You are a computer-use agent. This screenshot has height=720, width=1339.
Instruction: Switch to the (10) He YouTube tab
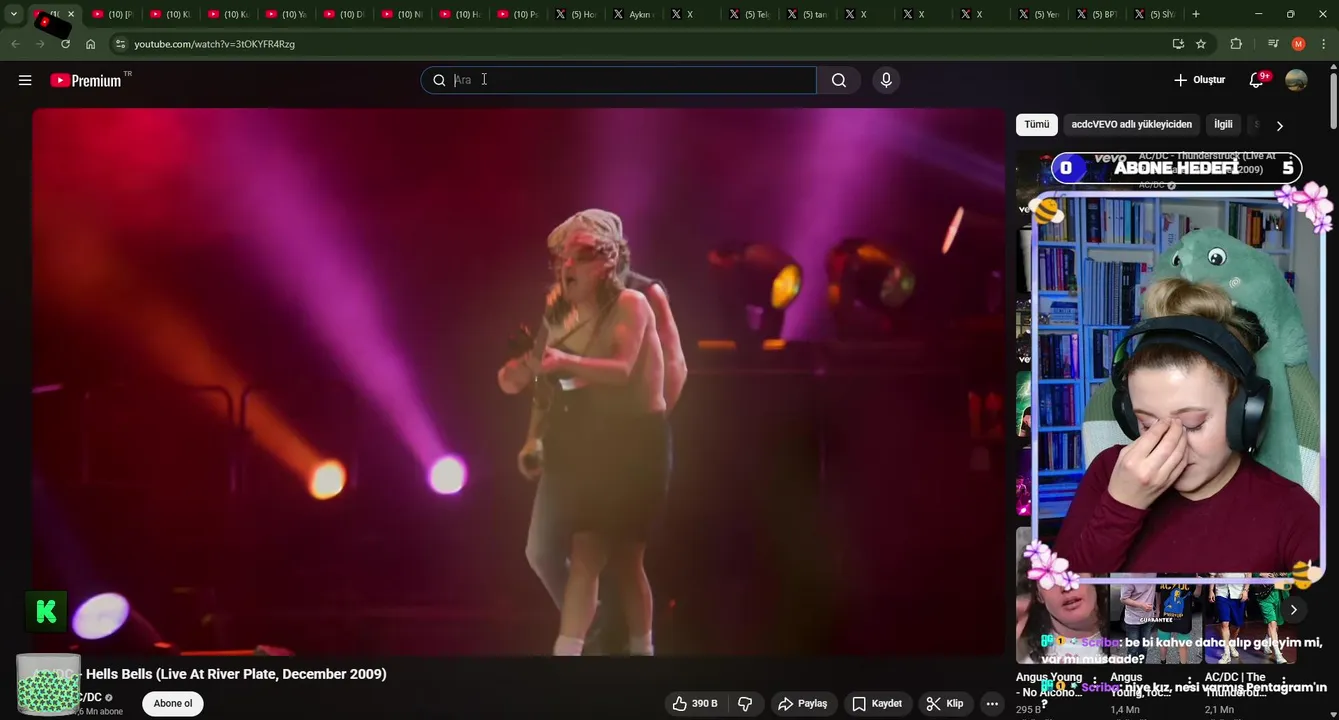tap(460, 14)
